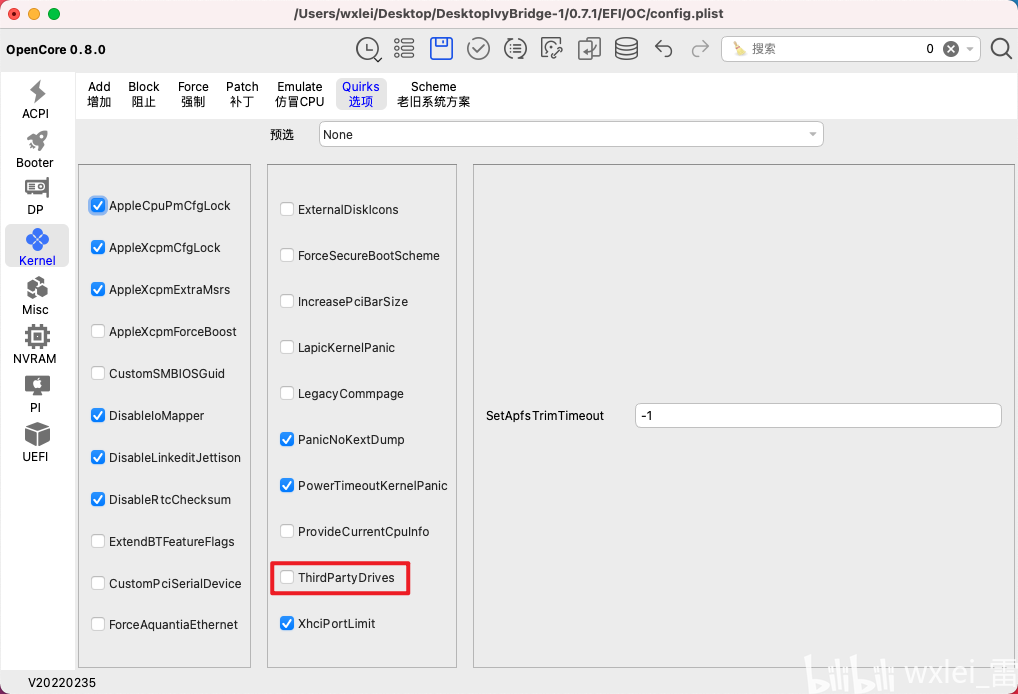1018x694 pixels.
Task: Expand the search history dropdown arrow
Action: tap(970, 49)
